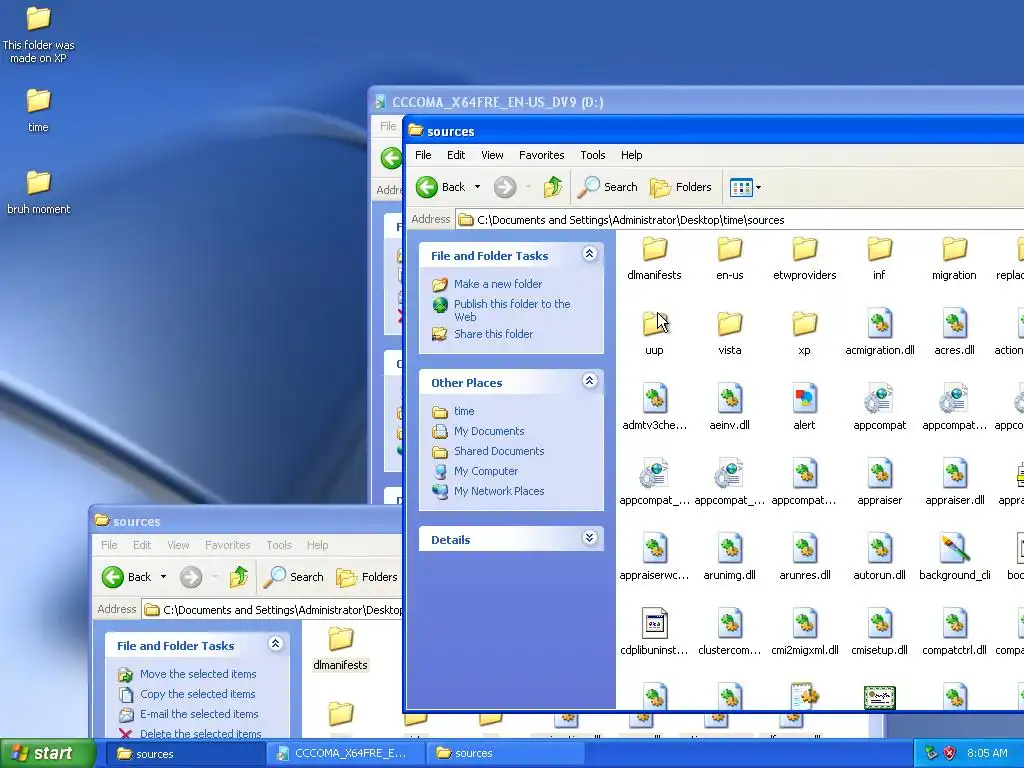The image size is (1024, 768).
Task: Click selected dlmanifests folder in background window
Action: tap(340, 648)
